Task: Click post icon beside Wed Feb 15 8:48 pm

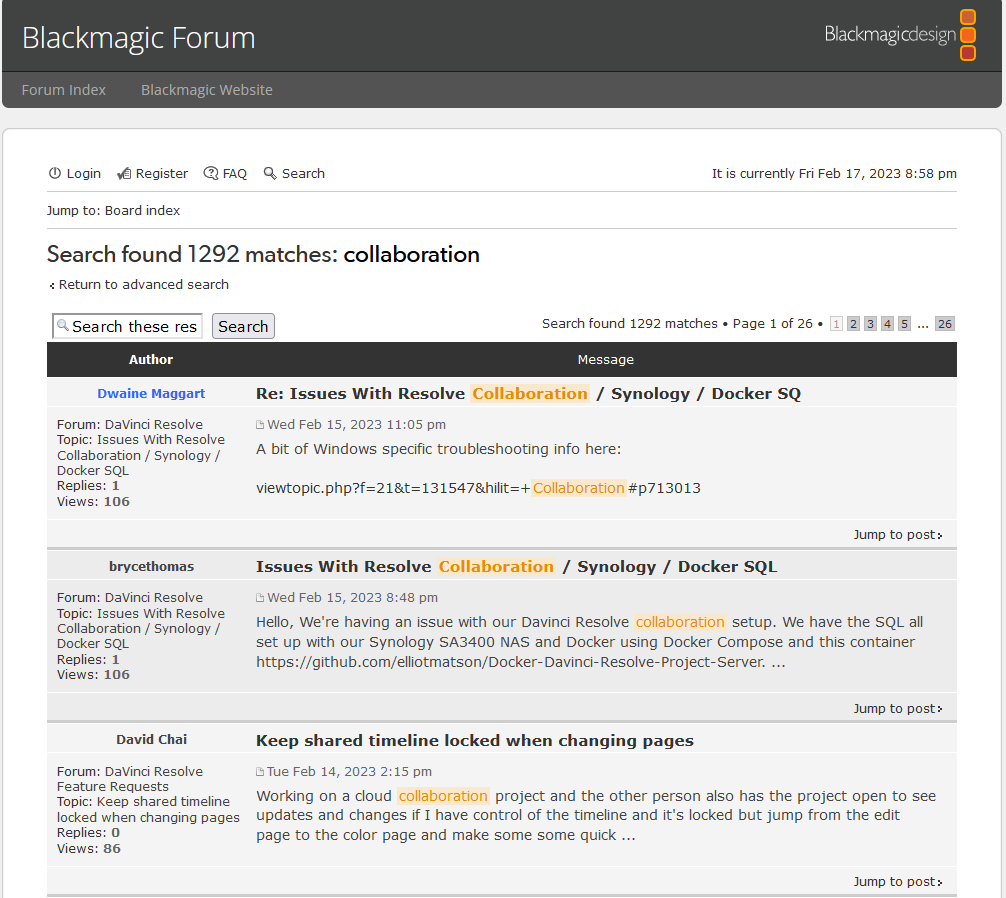Action: 261,598
